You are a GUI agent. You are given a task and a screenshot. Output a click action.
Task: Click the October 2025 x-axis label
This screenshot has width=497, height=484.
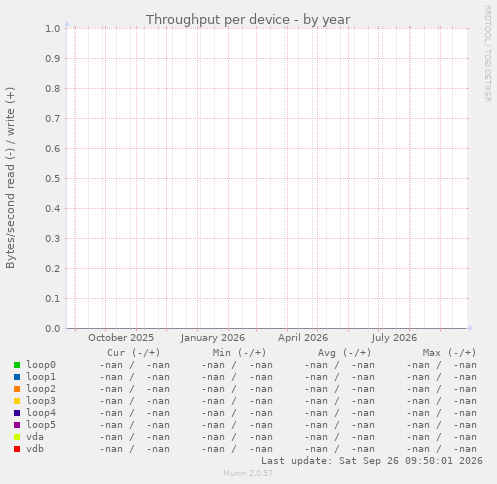(x=121, y=338)
